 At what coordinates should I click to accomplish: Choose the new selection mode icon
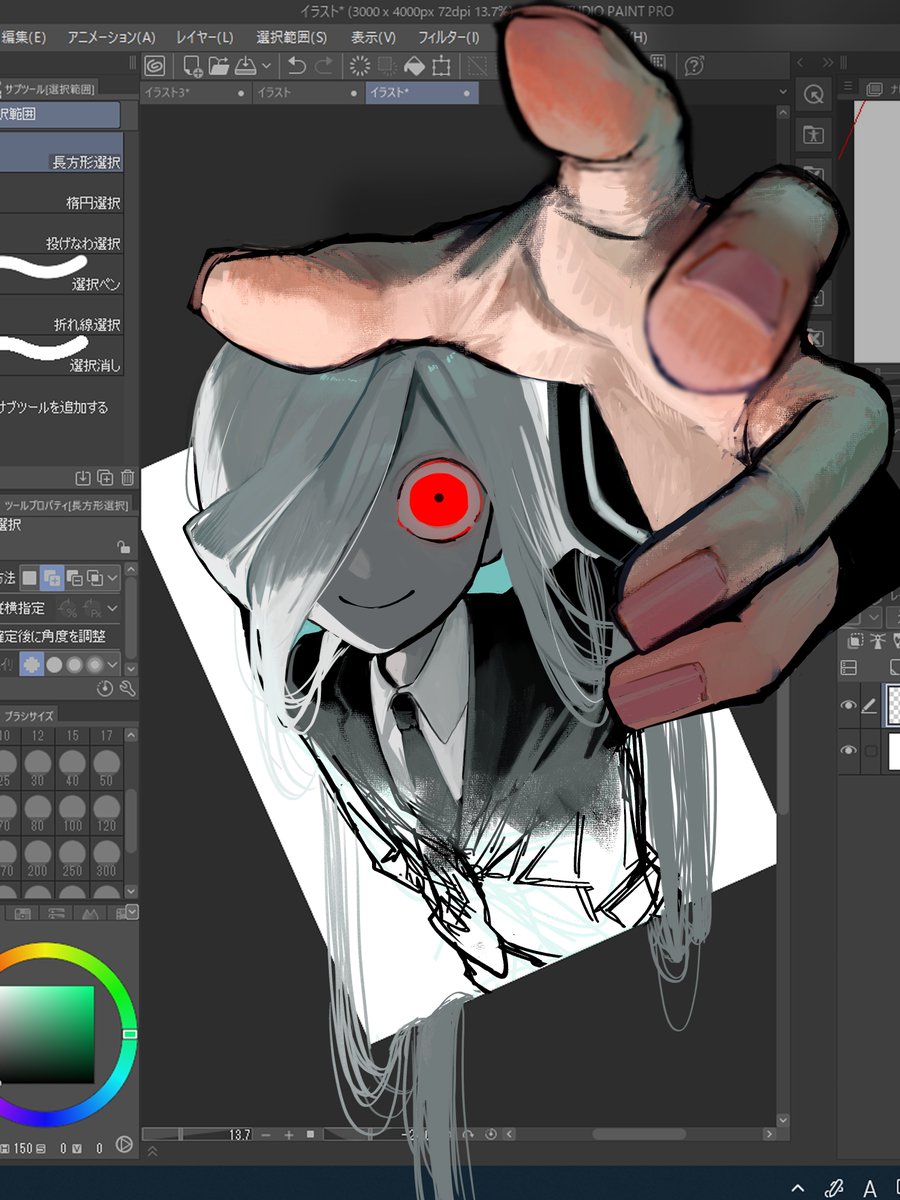click(30, 577)
